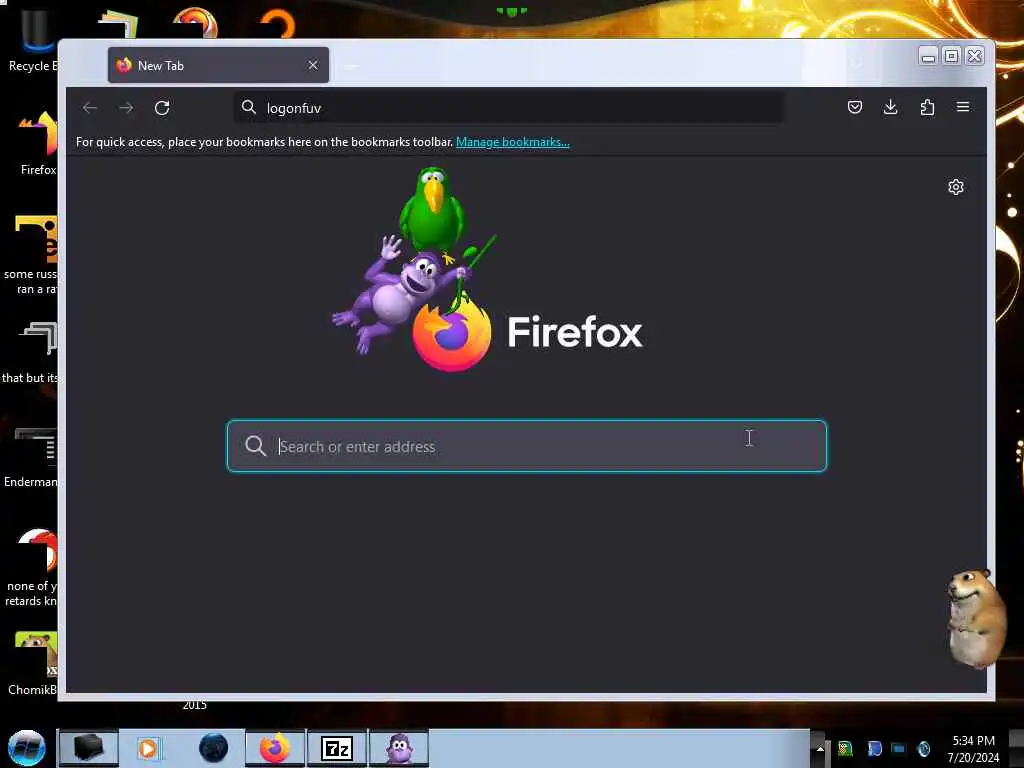Click the hamster character on desktop
Viewport: 1024px width, 768px height.
coord(976,618)
